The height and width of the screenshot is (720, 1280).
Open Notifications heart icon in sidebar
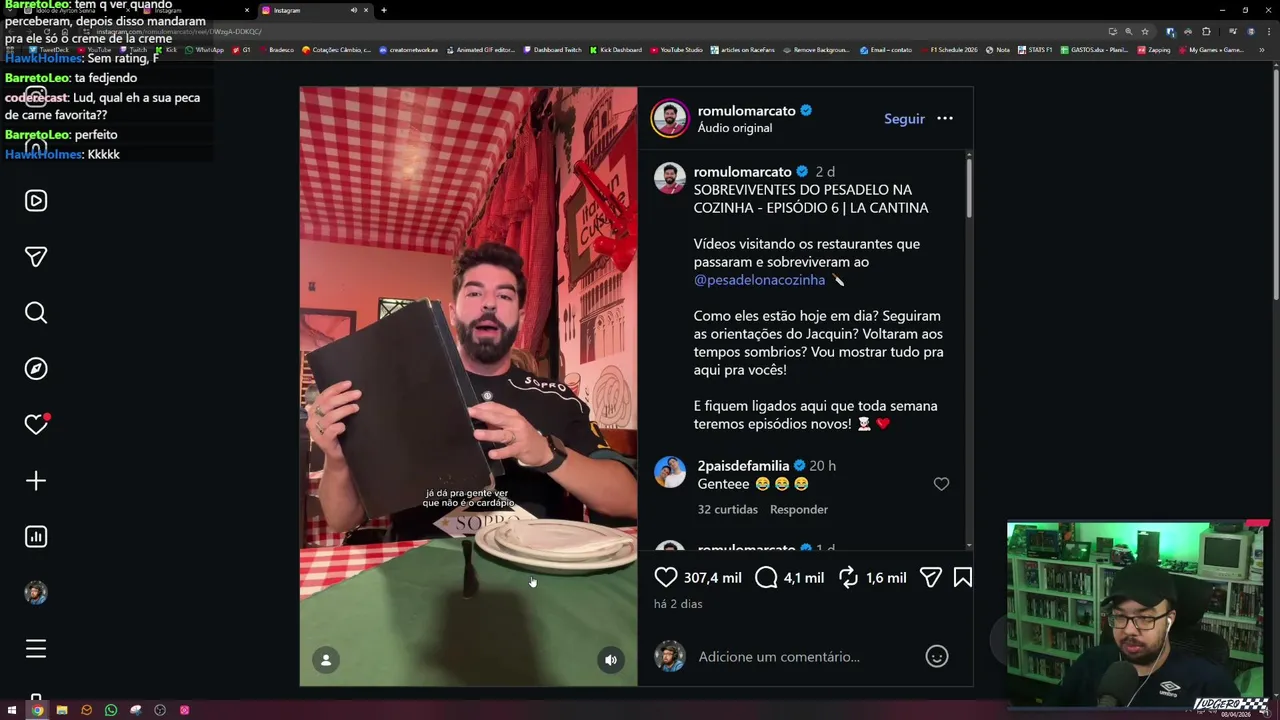click(x=36, y=425)
